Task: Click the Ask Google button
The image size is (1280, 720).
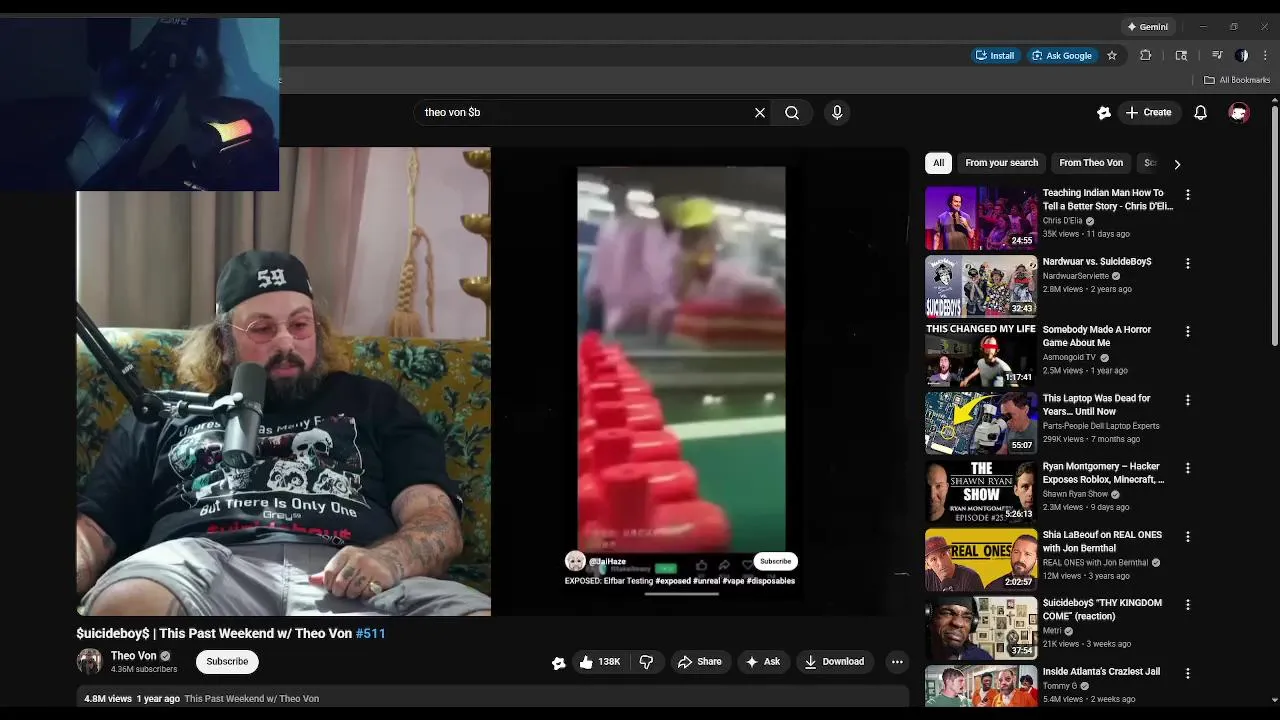Action: click(1062, 56)
